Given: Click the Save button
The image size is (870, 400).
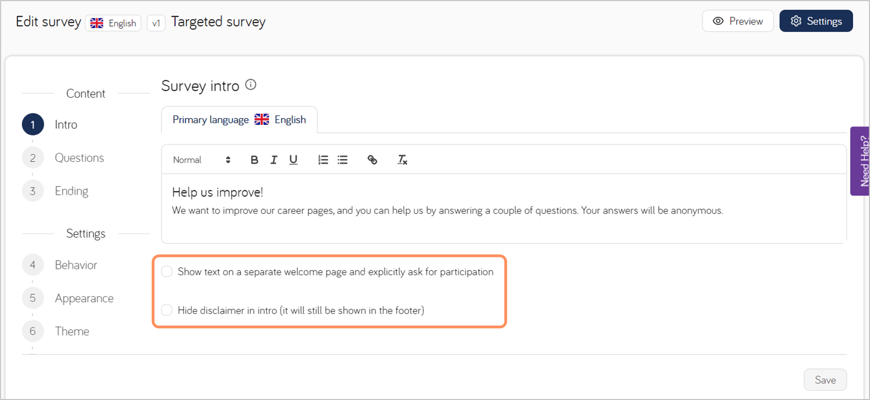Looking at the screenshot, I should coord(825,380).
